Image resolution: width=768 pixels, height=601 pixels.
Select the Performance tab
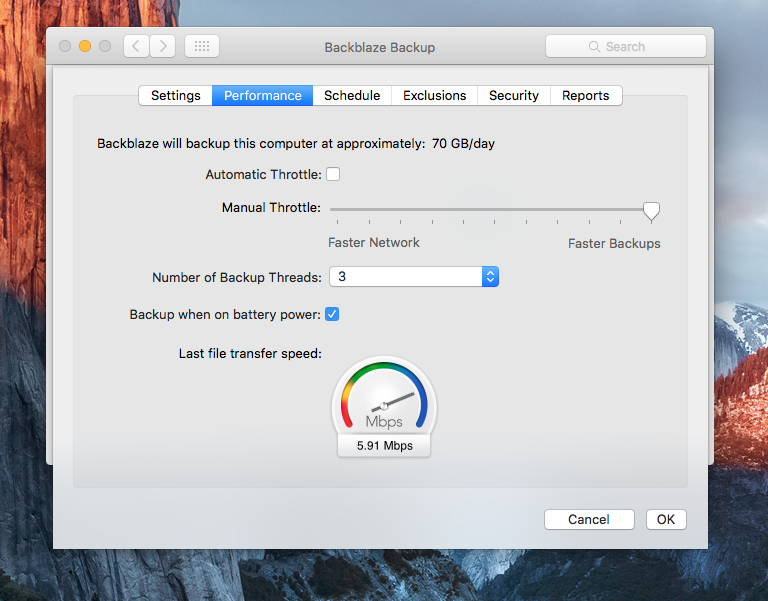(263, 96)
